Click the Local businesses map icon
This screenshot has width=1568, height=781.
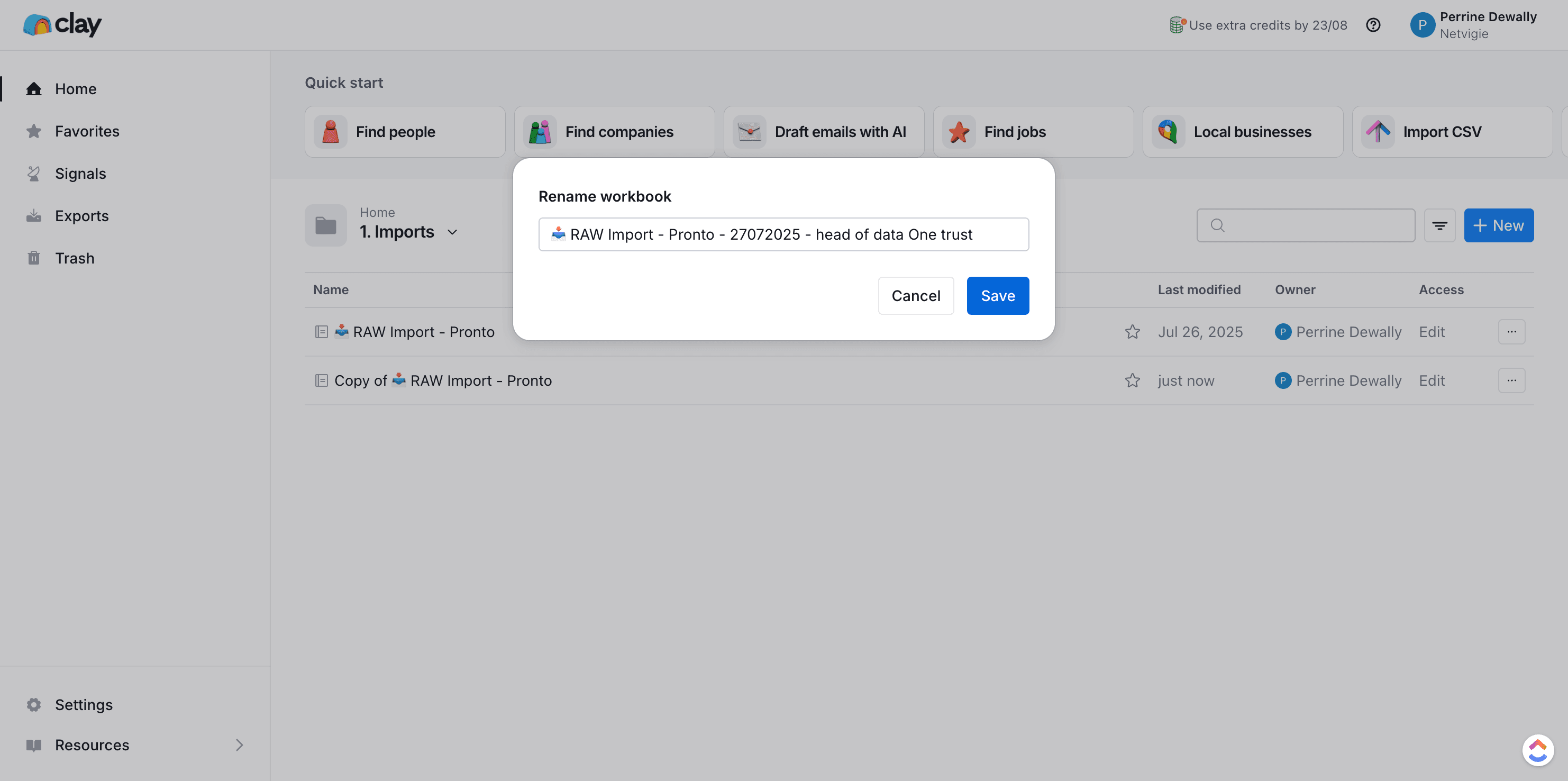coord(1168,131)
